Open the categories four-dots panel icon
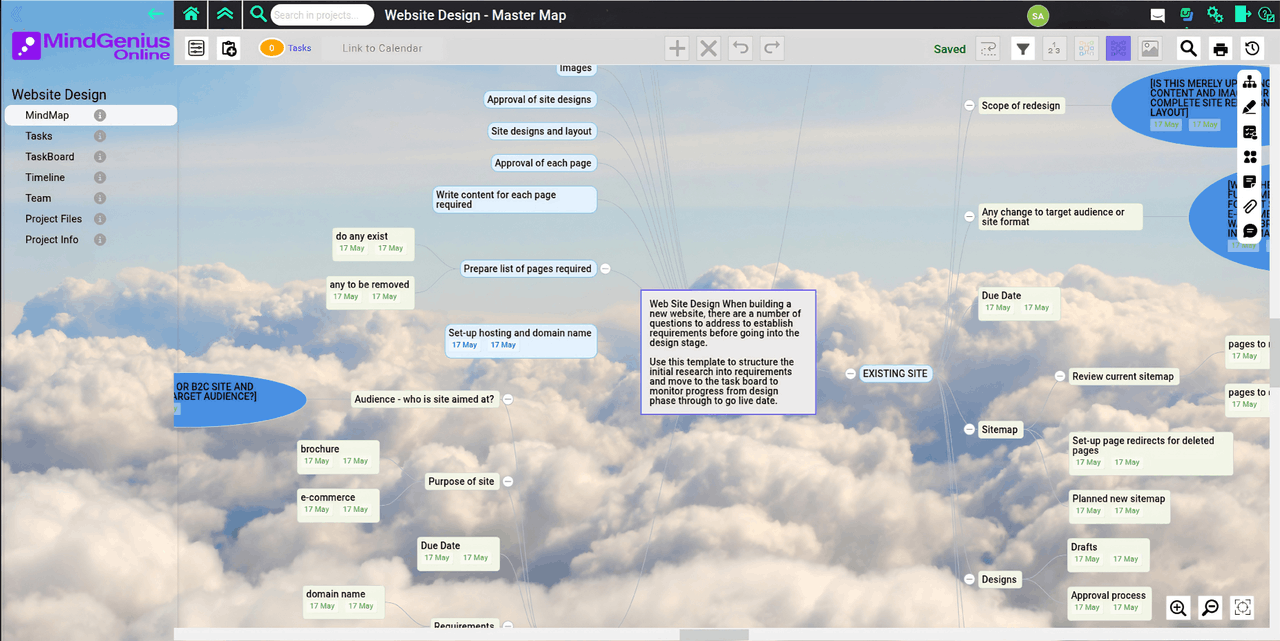 tap(1250, 157)
